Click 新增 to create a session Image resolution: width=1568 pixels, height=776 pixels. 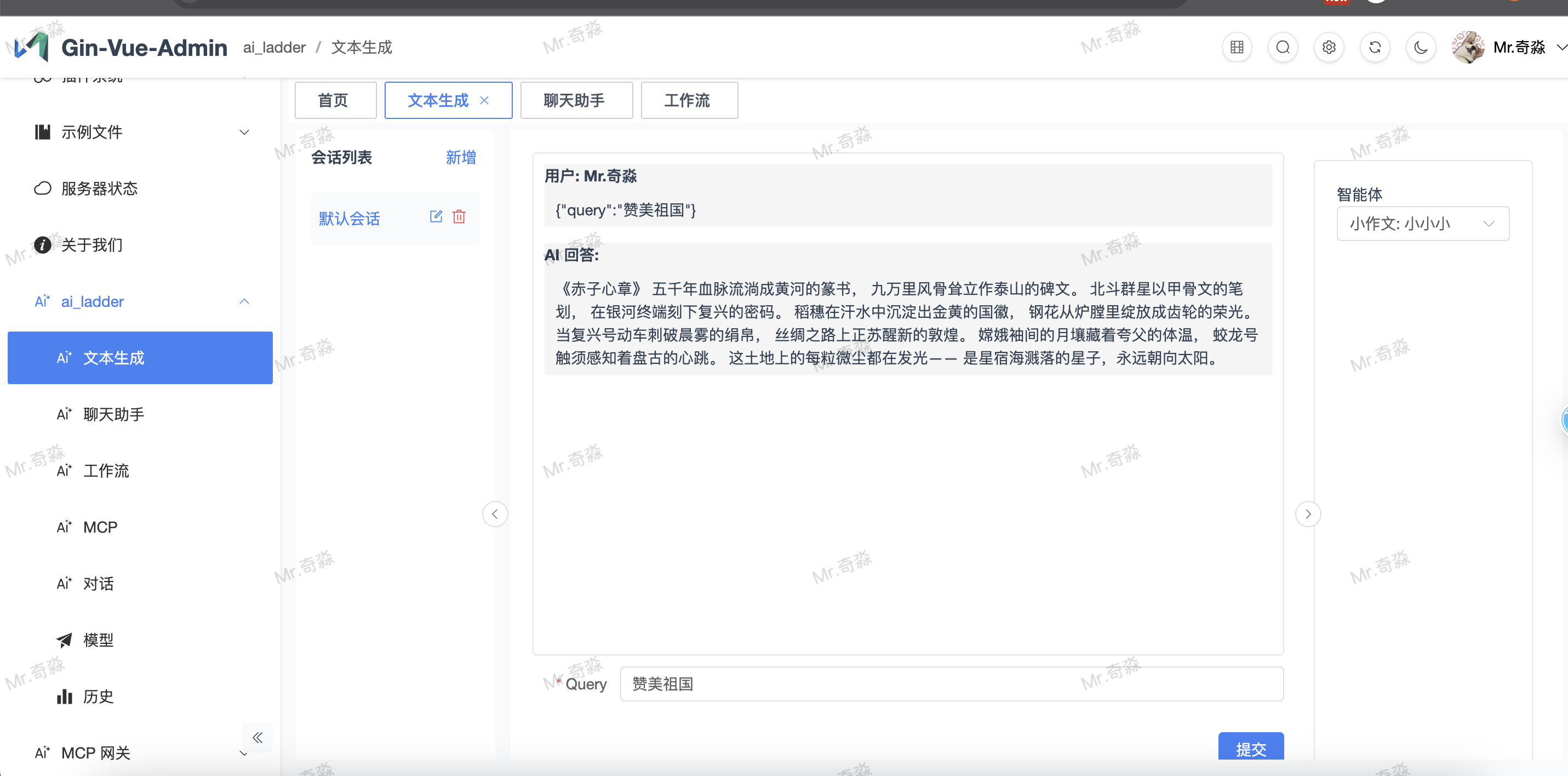tap(461, 157)
